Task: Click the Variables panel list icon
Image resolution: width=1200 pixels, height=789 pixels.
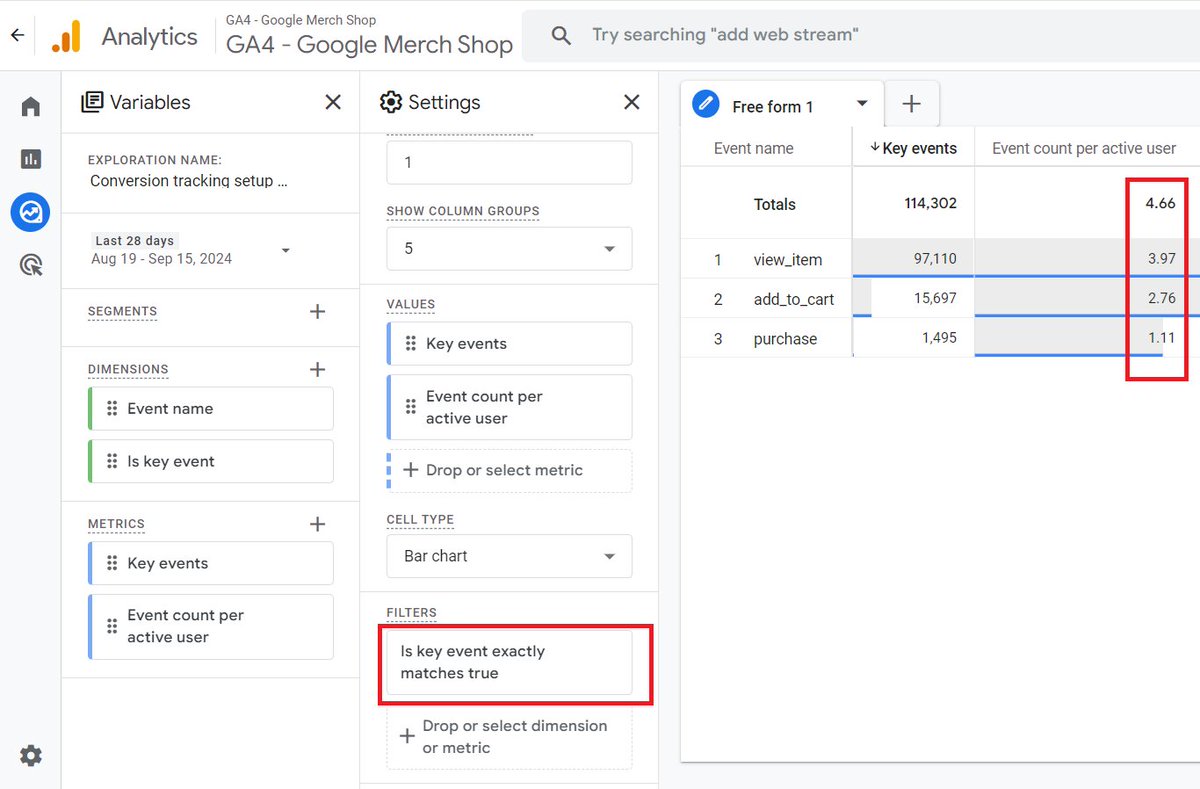Action: [x=93, y=102]
